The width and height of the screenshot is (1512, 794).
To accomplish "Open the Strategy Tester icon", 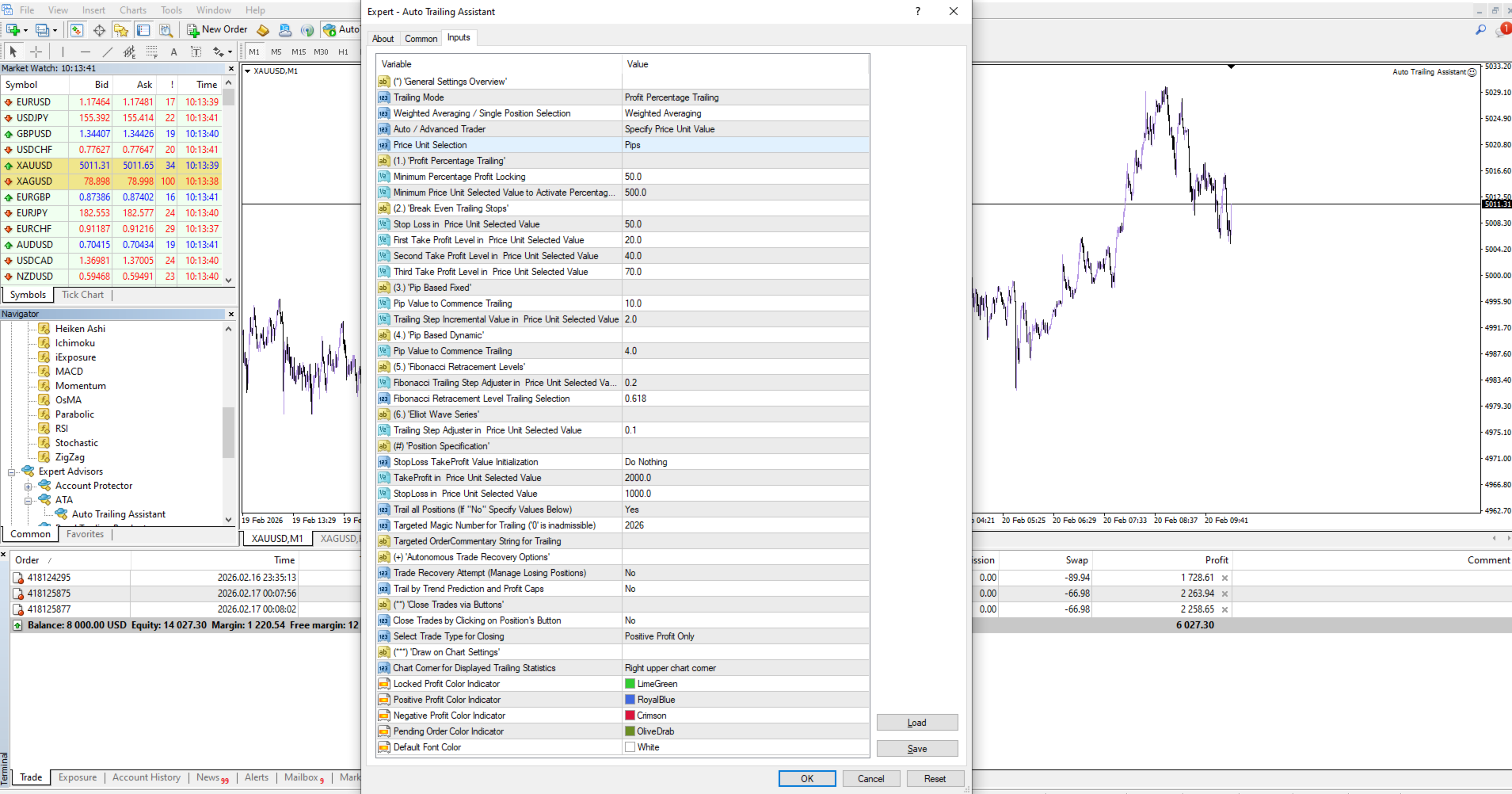I will tap(166, 30).
